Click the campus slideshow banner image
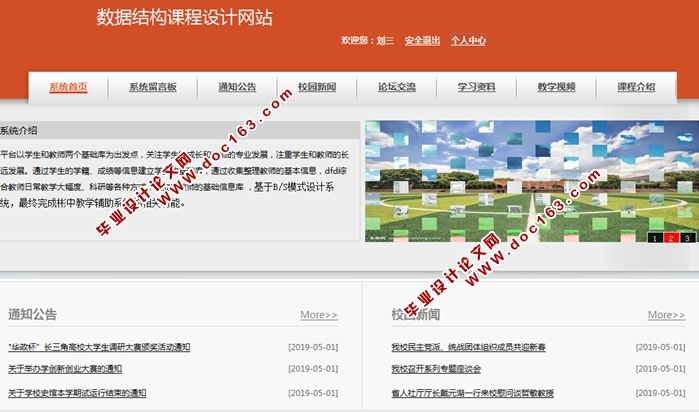 [x=530, y=180]
